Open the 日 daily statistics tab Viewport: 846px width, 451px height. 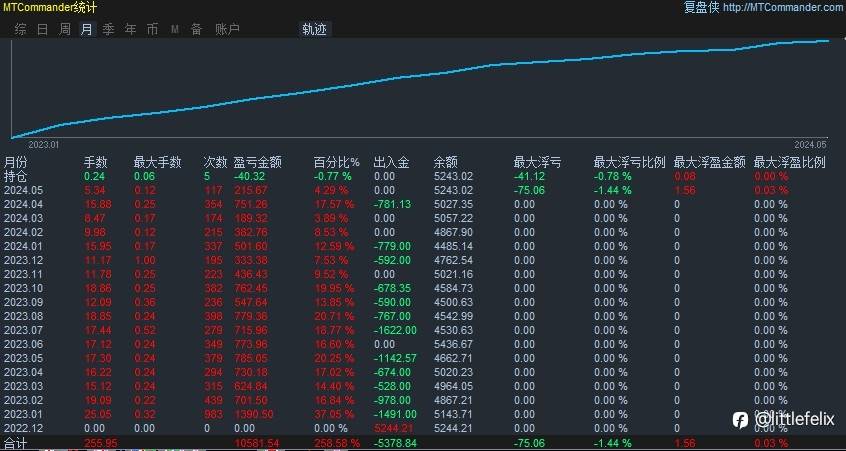coord(43,29)
